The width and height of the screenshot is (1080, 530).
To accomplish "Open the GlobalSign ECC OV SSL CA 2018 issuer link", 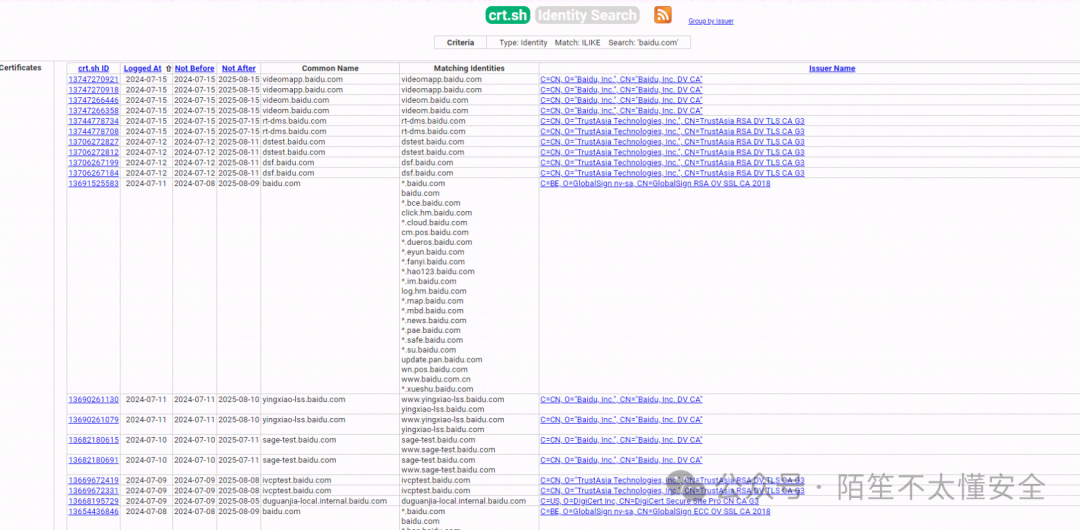I will pos(656,511).
